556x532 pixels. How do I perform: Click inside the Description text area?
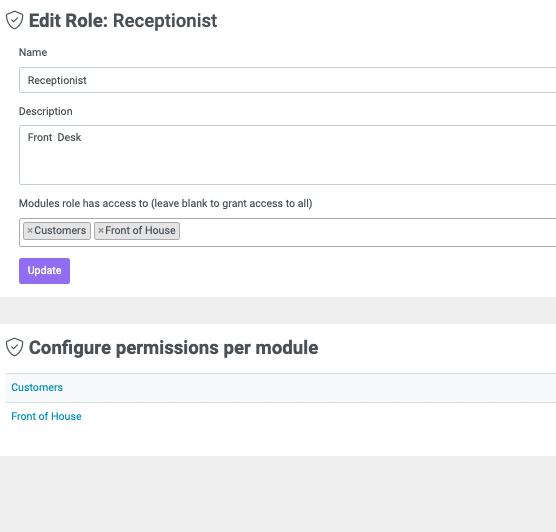[x=288, y=155]
